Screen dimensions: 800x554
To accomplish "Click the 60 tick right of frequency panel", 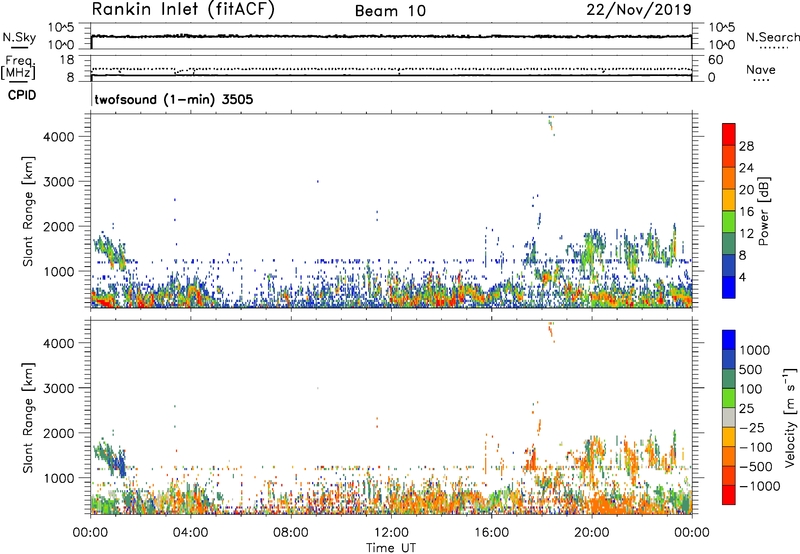I will tap(715, 60).
